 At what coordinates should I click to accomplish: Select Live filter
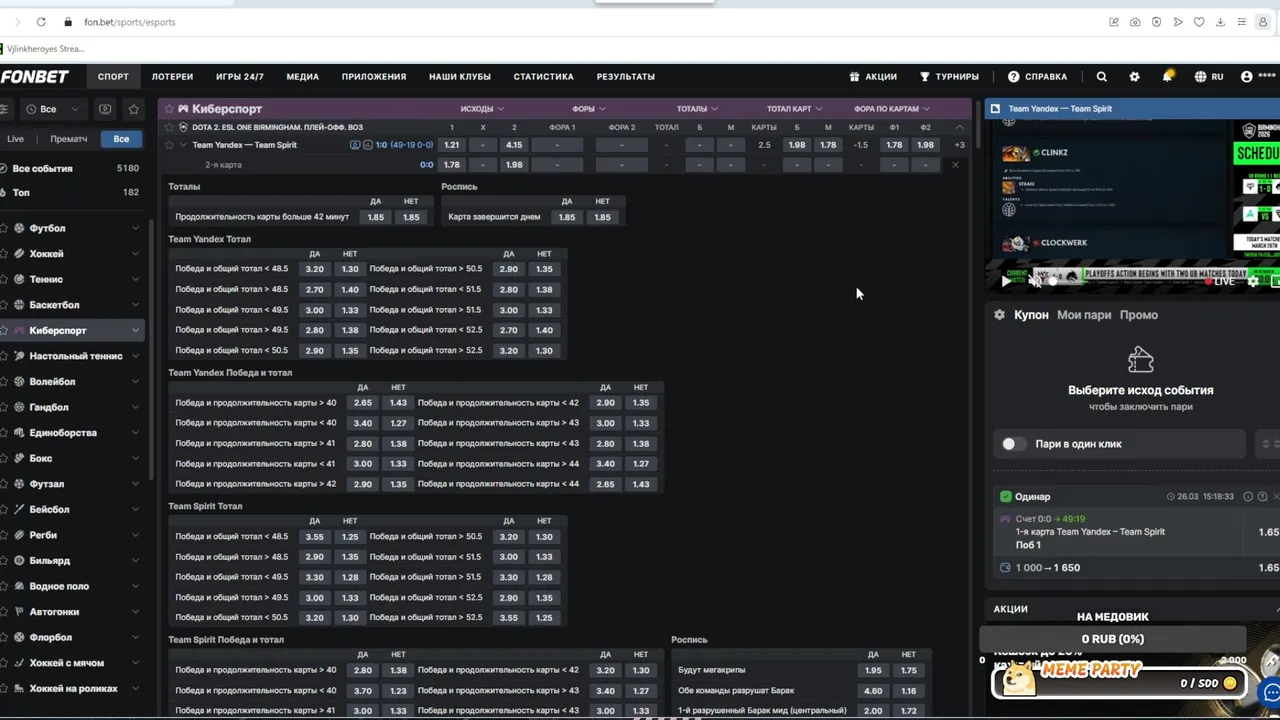[x=16, y=139]
